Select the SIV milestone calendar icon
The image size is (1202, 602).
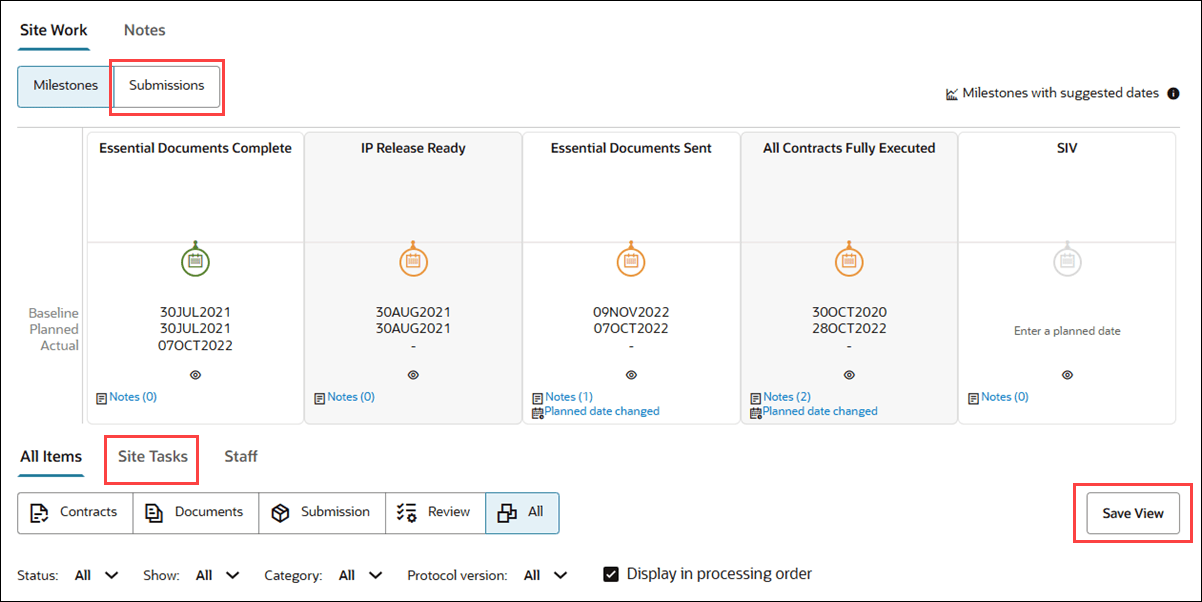tap(1067, 261)
